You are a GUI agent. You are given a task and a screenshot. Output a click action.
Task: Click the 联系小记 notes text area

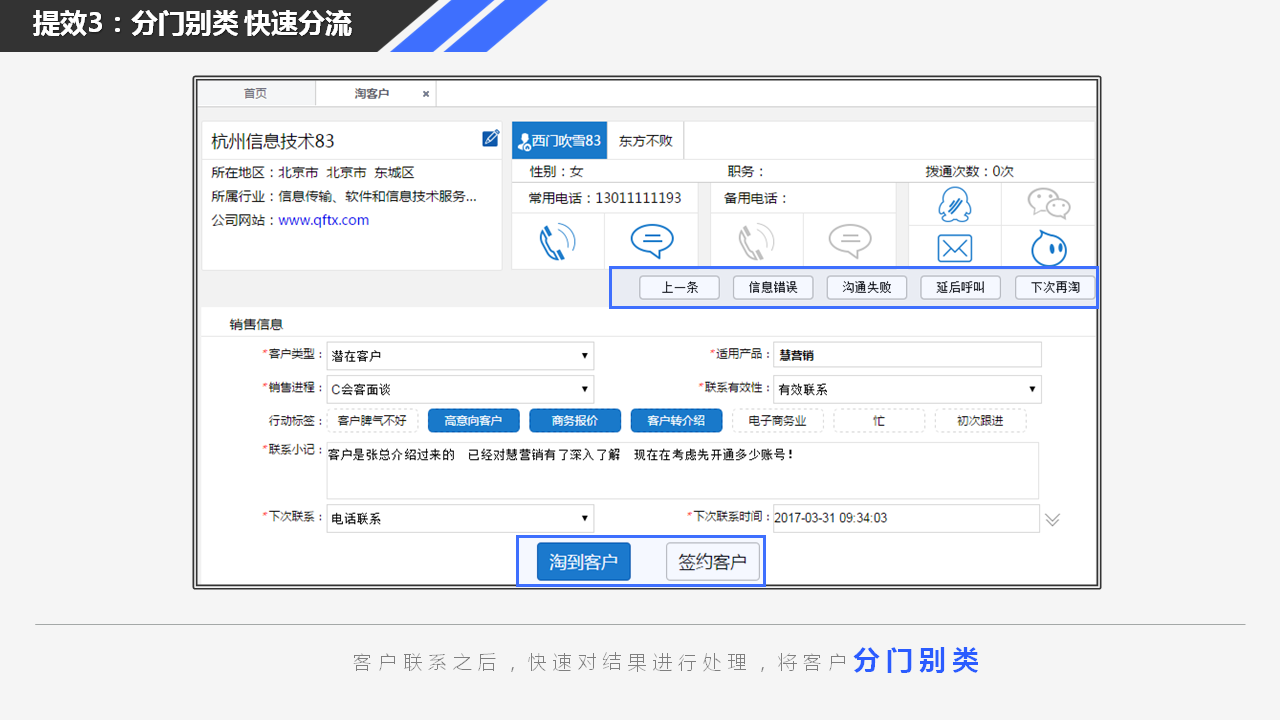coord(682,470)
